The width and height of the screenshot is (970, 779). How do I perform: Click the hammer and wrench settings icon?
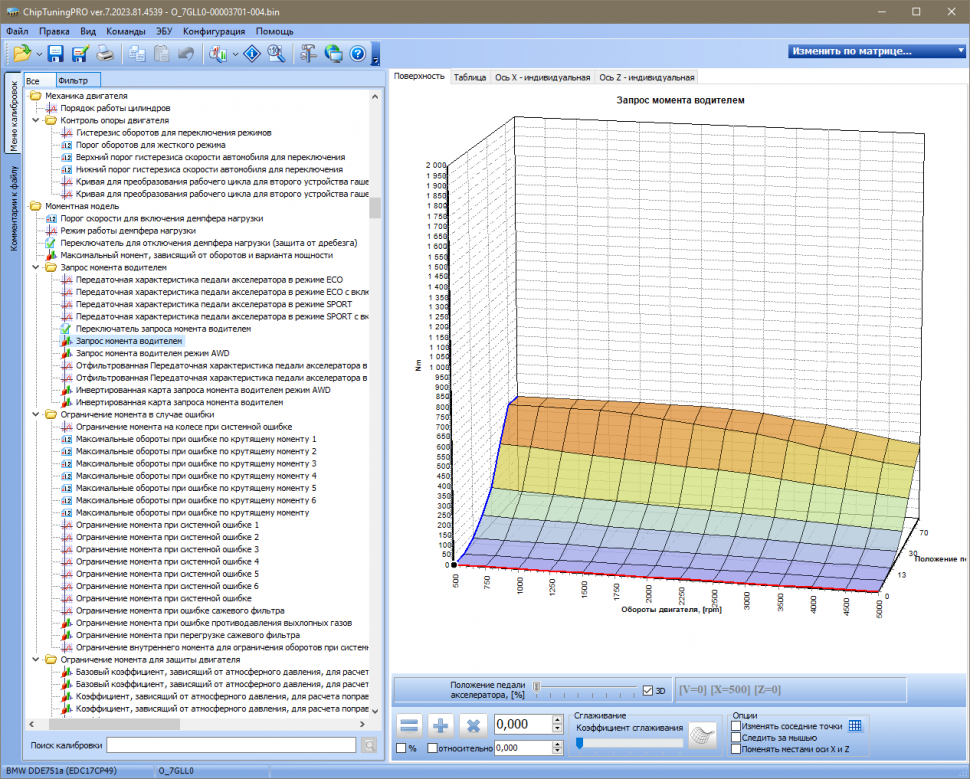point(307,53)
